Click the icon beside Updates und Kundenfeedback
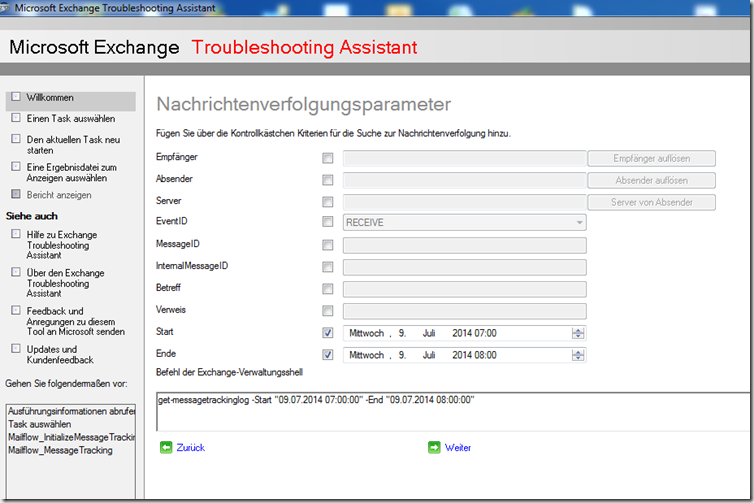Screen dimensions: 754x503 [x=16, y=349]
